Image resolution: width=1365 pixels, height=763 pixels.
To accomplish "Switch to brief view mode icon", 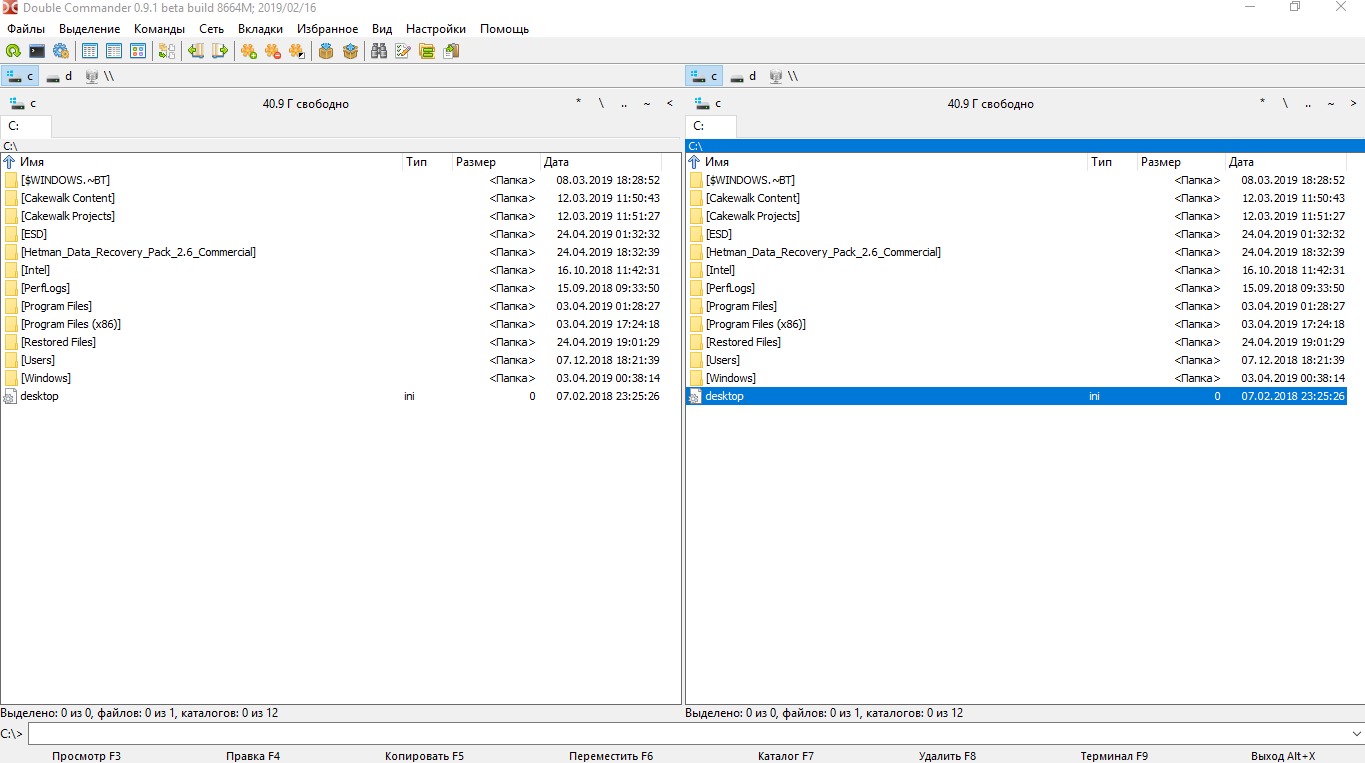I will point(90,51).
